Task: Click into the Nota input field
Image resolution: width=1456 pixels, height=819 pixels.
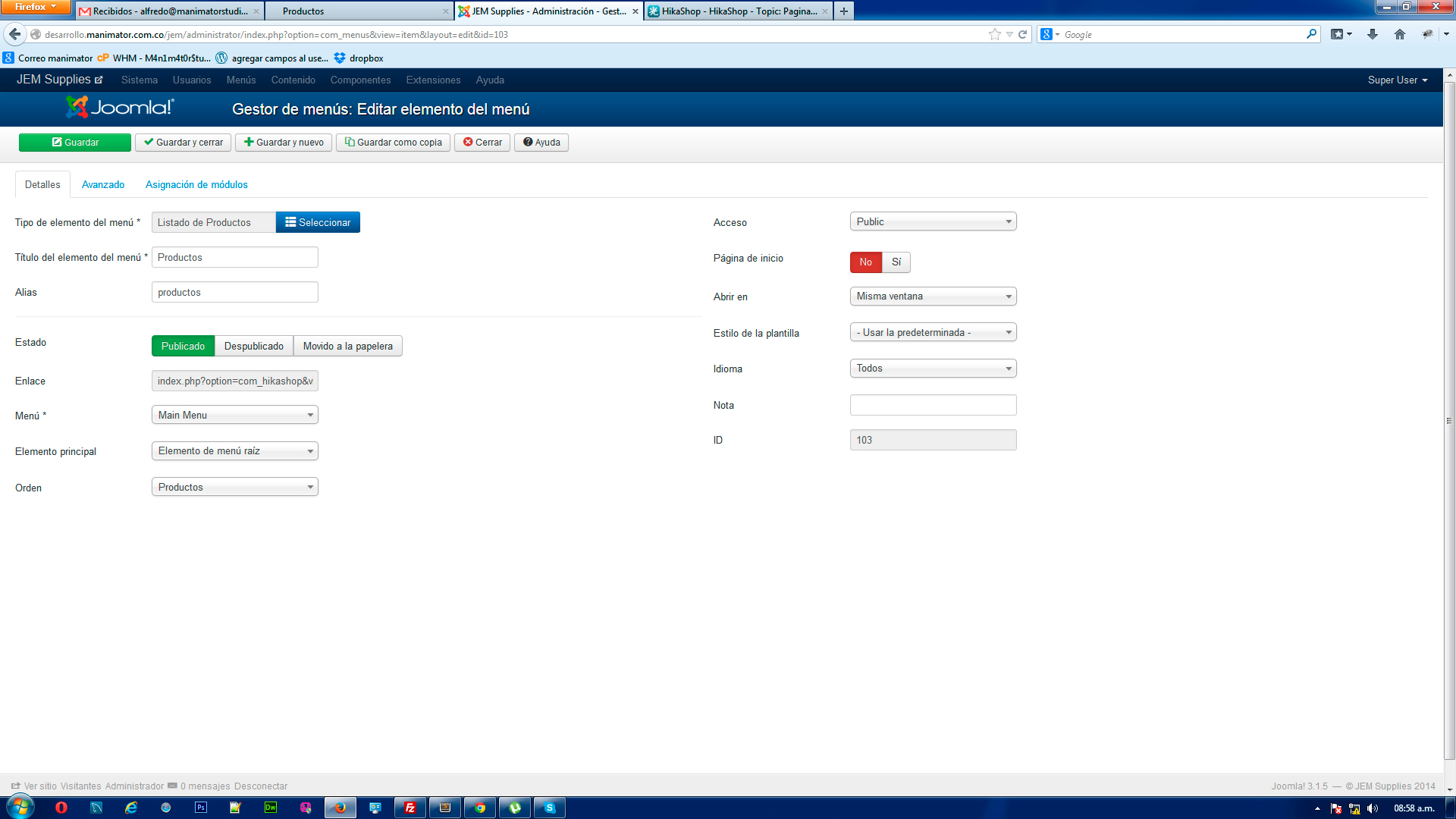Action: point(933,405)
